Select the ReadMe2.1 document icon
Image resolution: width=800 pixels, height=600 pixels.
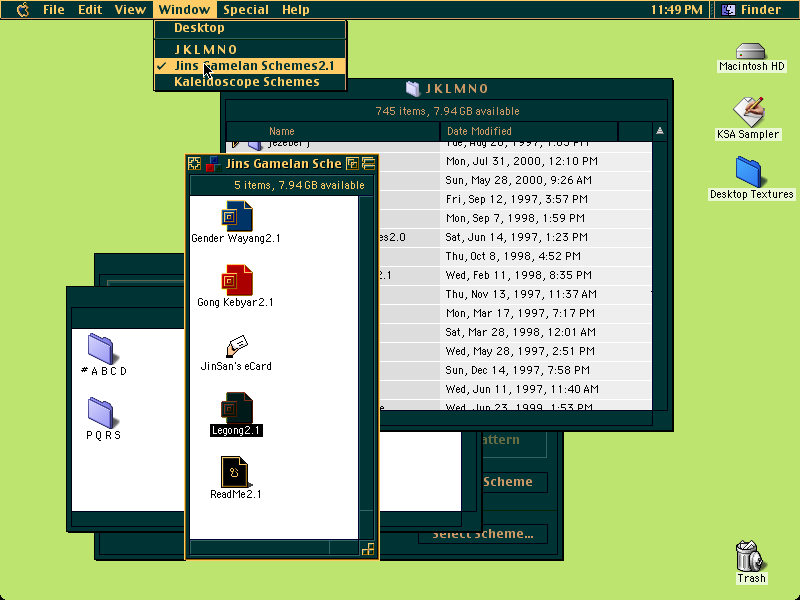tap(235, 478)
